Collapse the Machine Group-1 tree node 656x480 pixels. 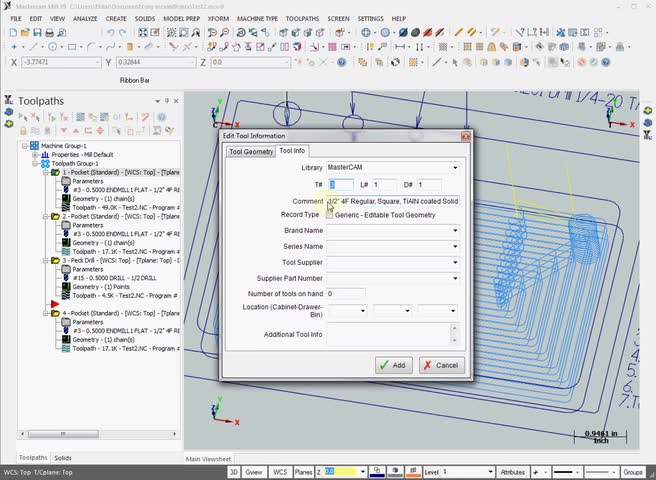25,146
